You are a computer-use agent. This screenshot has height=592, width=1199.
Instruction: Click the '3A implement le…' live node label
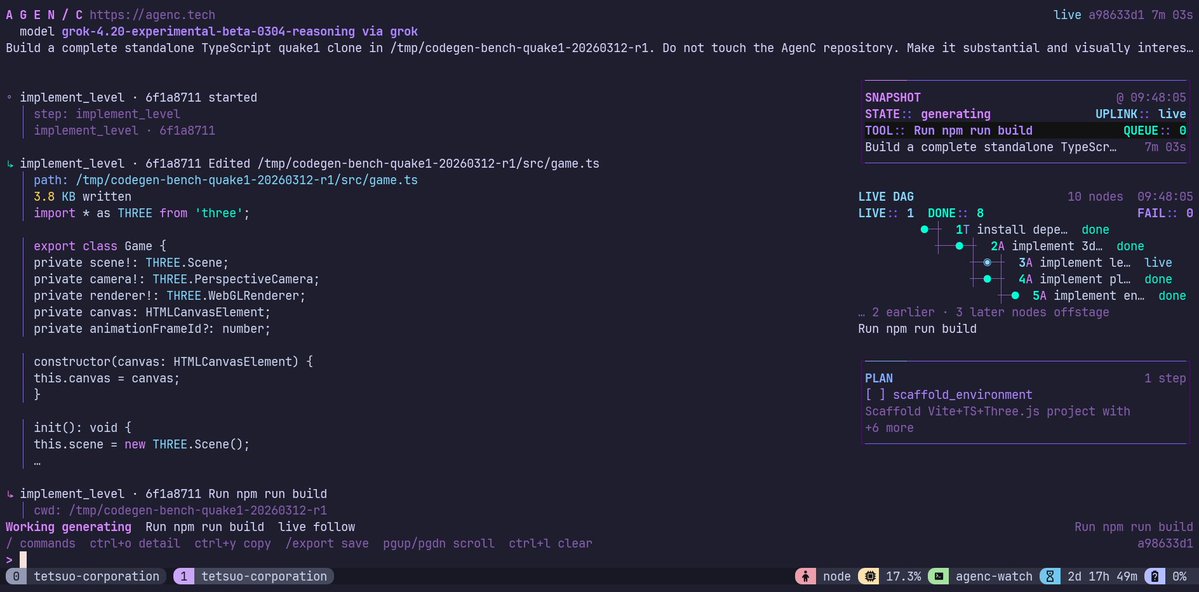point(1074,262)
